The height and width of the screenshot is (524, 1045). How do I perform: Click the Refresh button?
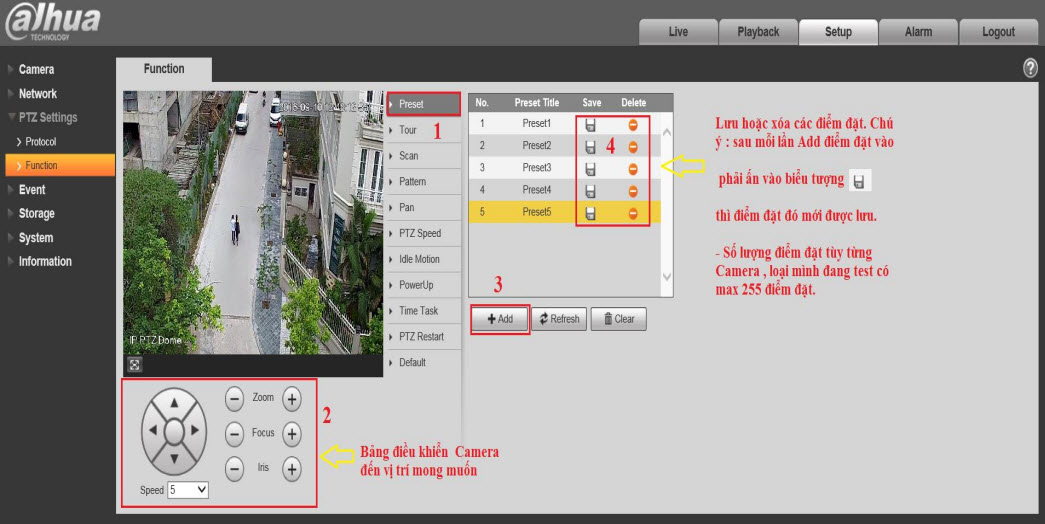559,319
